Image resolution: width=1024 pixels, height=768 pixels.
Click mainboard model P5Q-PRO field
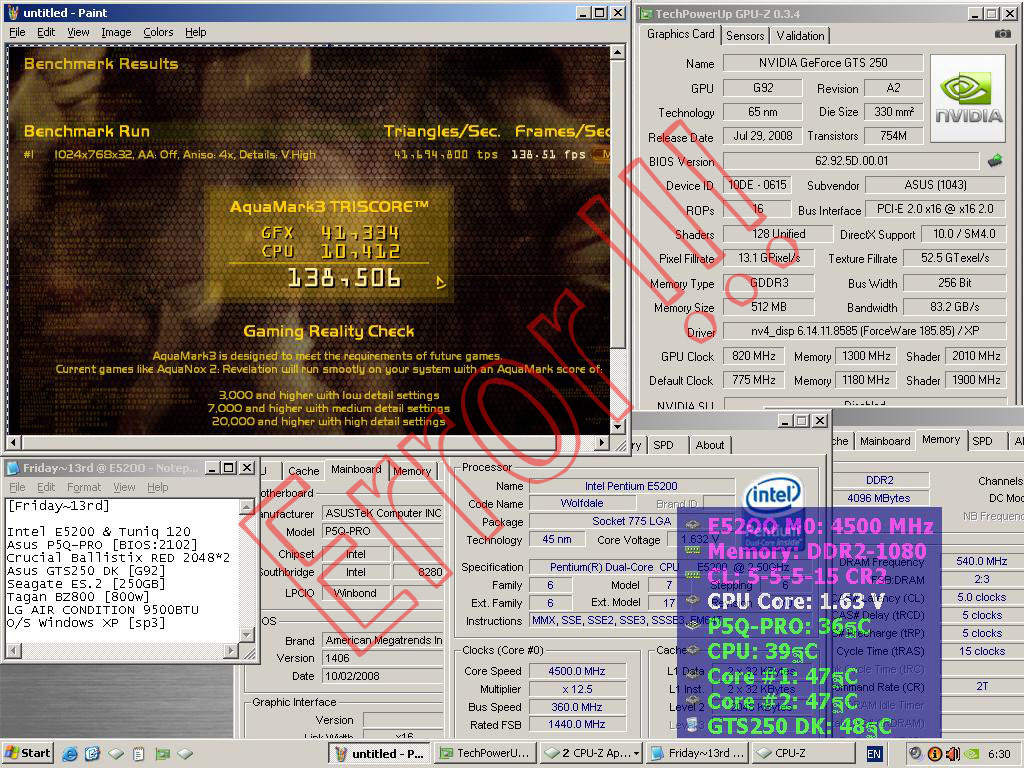pos(383,532)
